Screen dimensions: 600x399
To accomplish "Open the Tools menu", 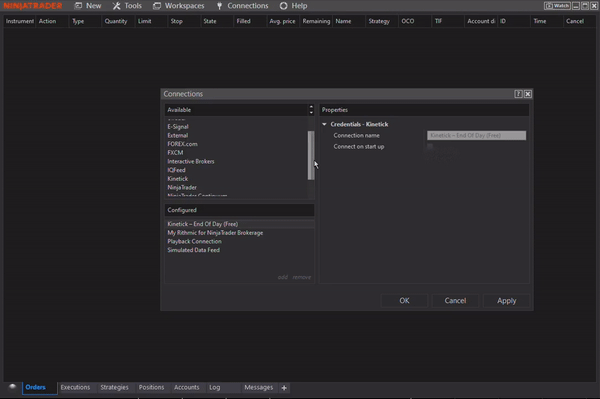I will pyautogui.click(x=127, y=6).
